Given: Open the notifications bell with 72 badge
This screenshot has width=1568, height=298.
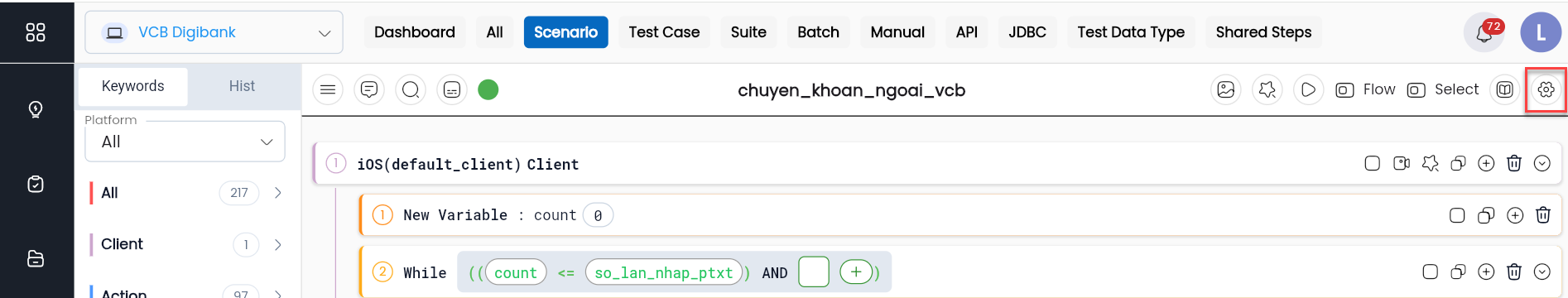Looking at the screenshot, I should (x=1484, y=33).
